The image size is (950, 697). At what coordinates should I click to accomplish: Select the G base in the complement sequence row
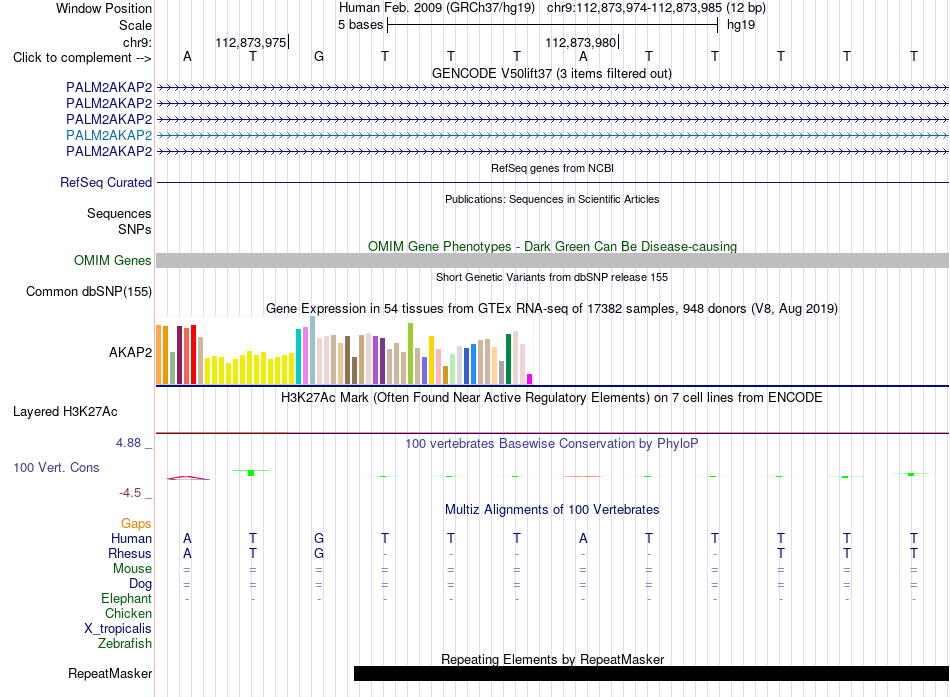[319, 56]
